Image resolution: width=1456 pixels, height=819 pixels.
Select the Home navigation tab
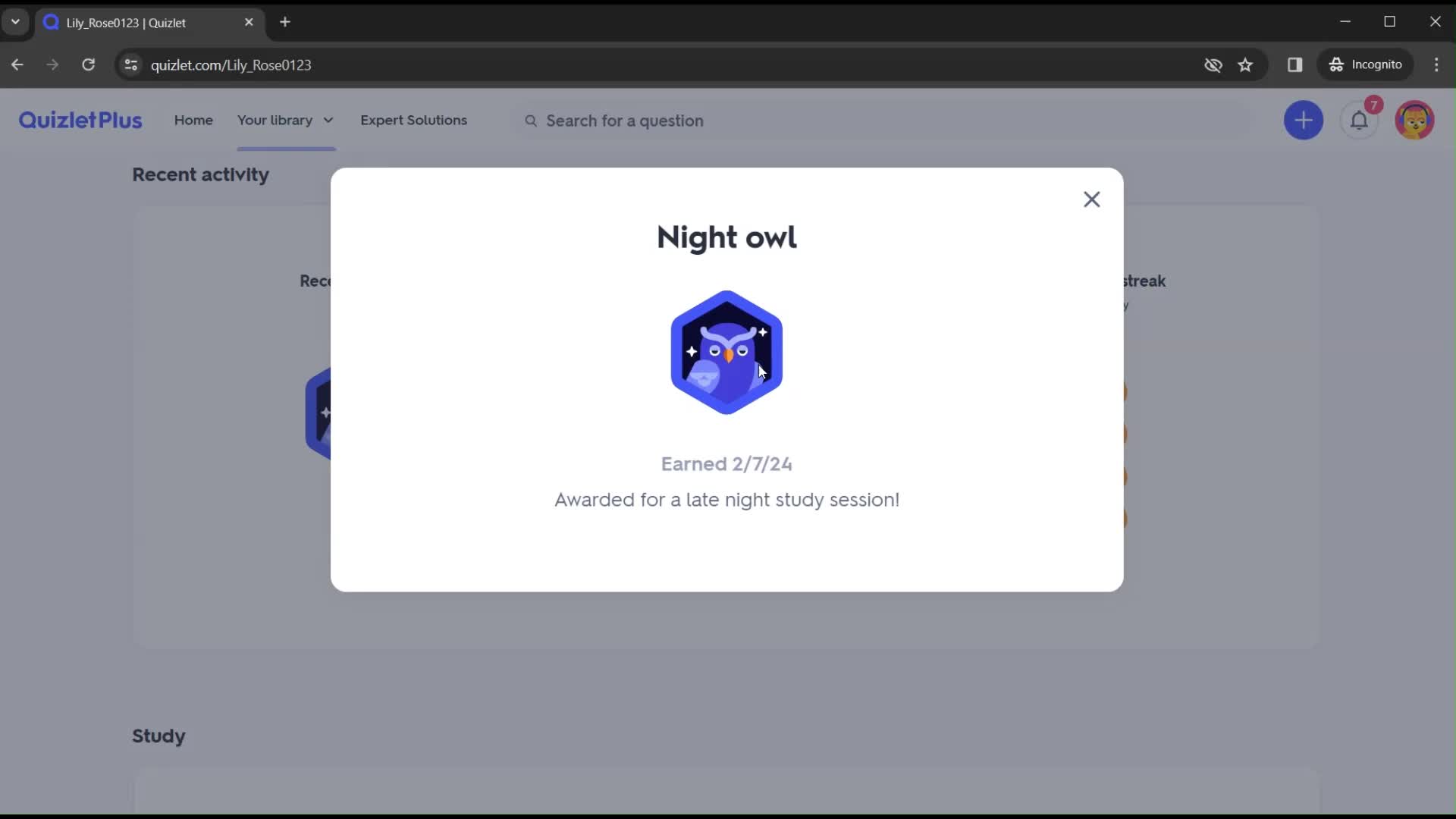[193, 120]
